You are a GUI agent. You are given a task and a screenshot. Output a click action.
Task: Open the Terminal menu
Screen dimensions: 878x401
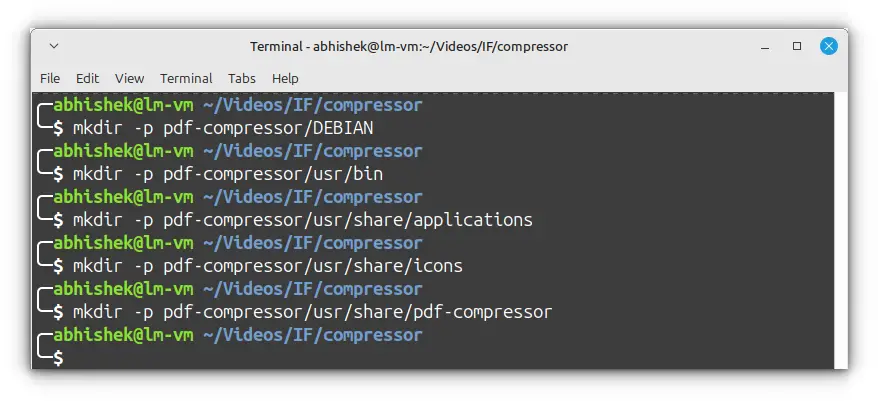(x=186, y=78)
